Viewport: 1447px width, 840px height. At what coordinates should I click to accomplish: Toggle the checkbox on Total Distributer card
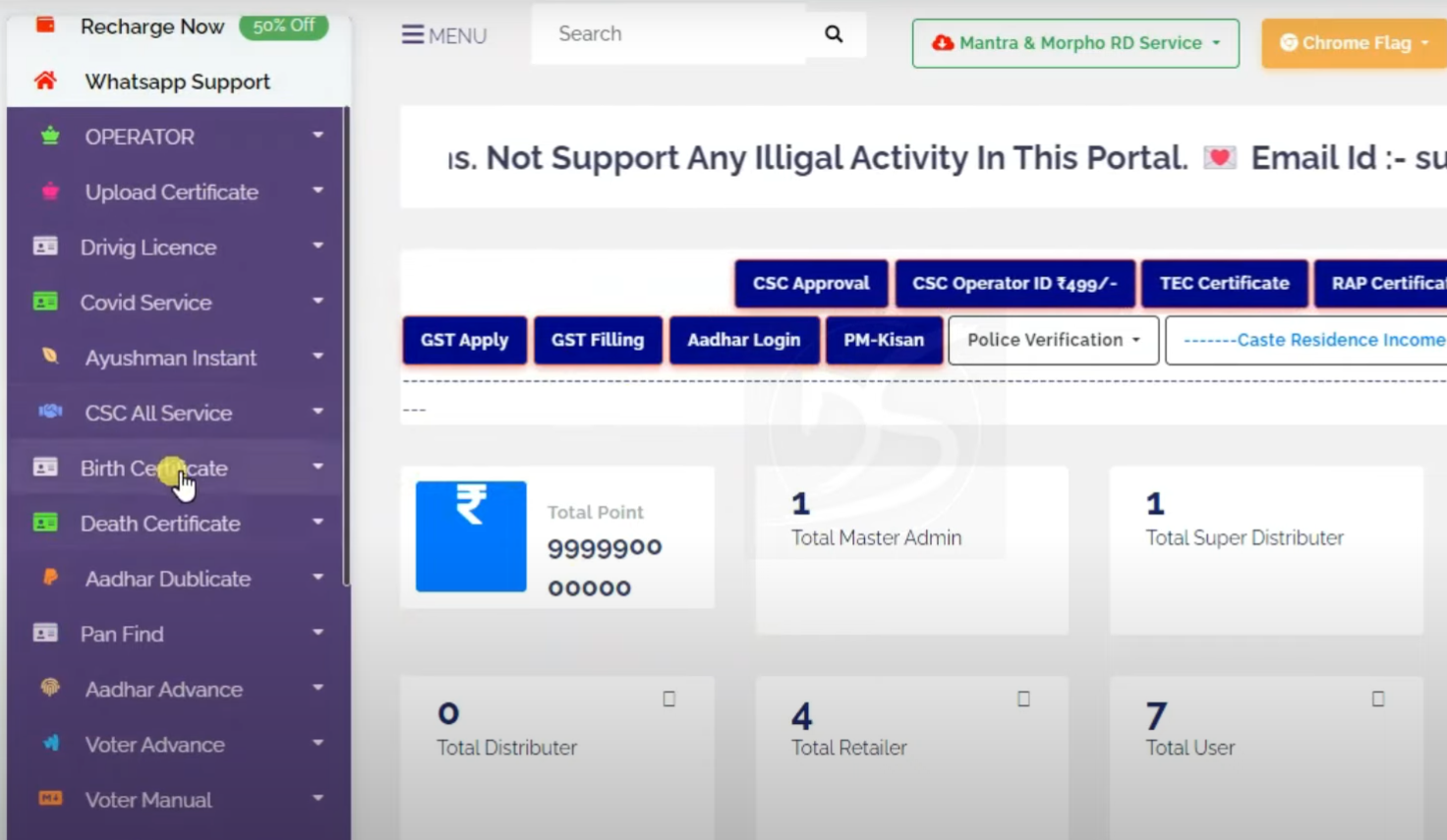pos(668,700)
